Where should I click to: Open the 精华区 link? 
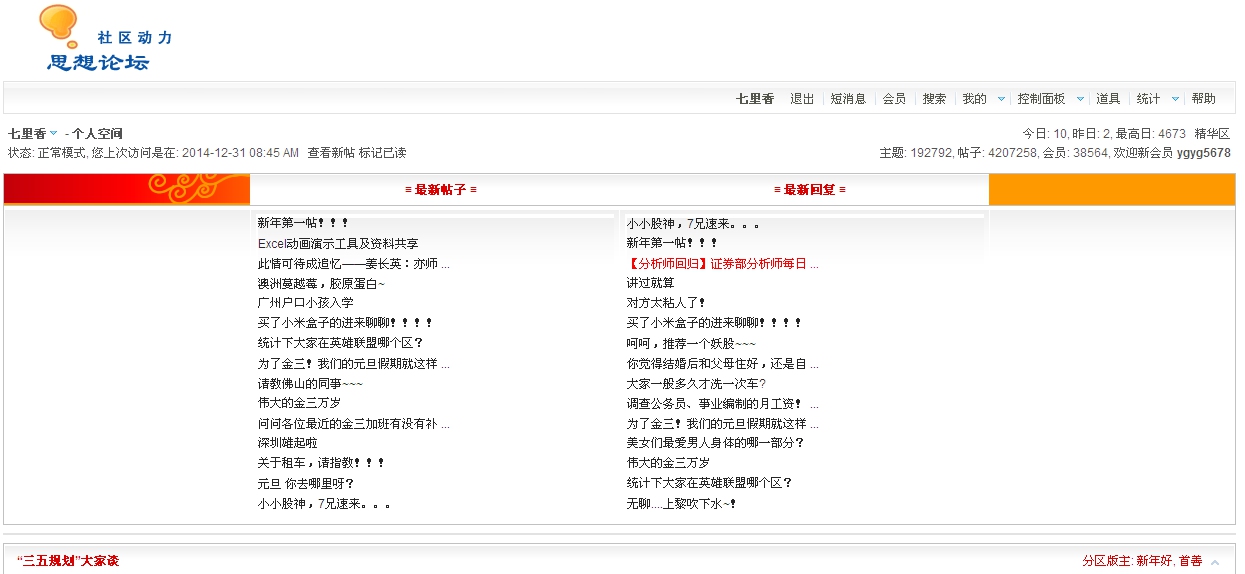pos(1212,134)
